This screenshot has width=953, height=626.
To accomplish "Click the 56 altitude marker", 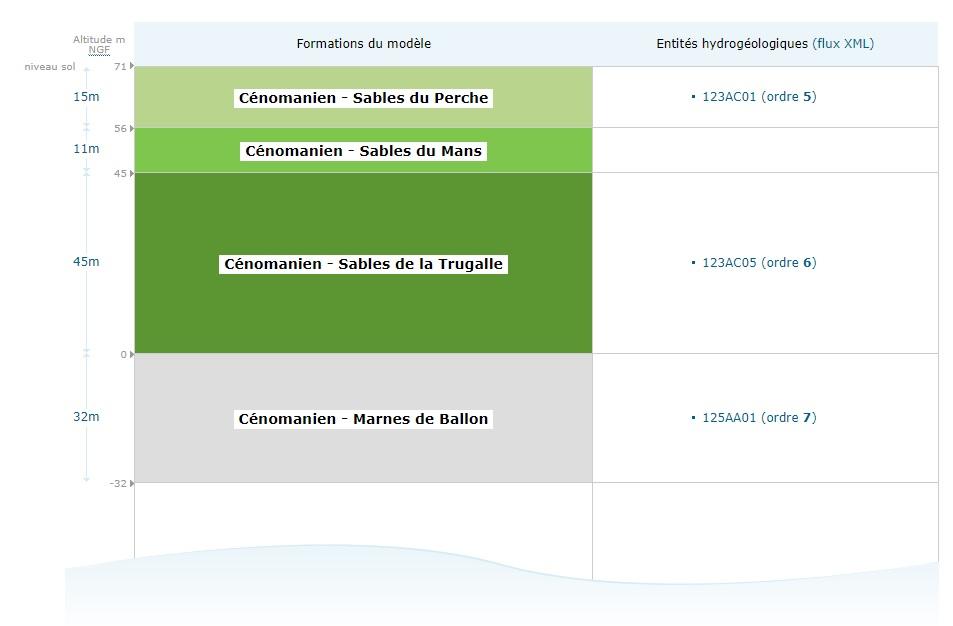I will tap(120, 128).
